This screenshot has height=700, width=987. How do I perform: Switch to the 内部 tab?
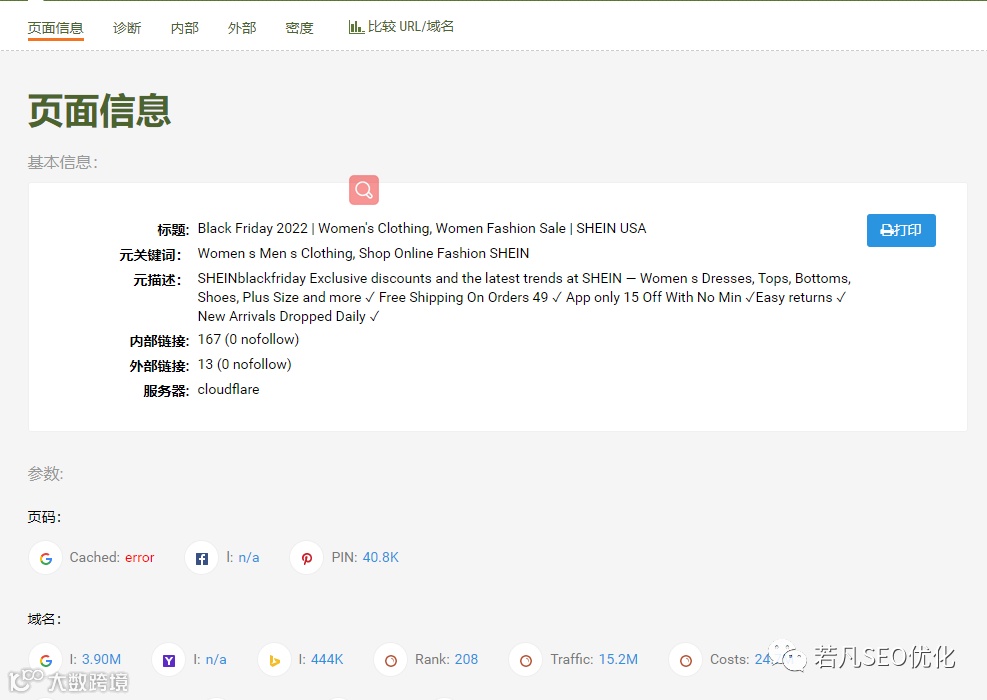[184, 28]
